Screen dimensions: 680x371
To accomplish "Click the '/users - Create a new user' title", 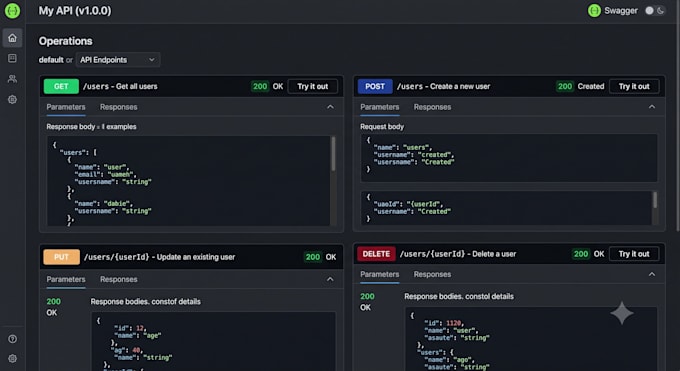I will click(x=443, y=86).
